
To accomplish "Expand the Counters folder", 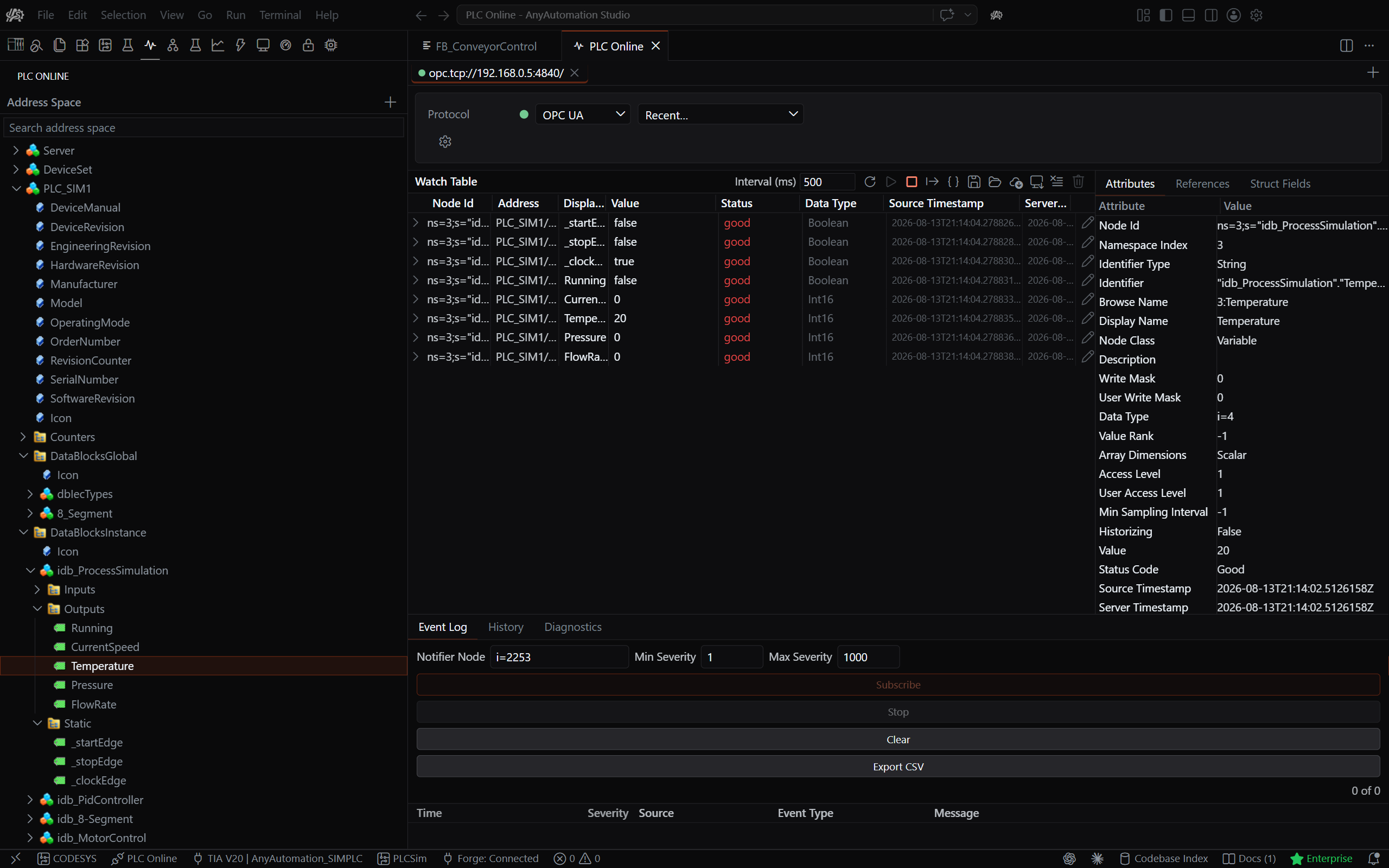I will 23,437.
